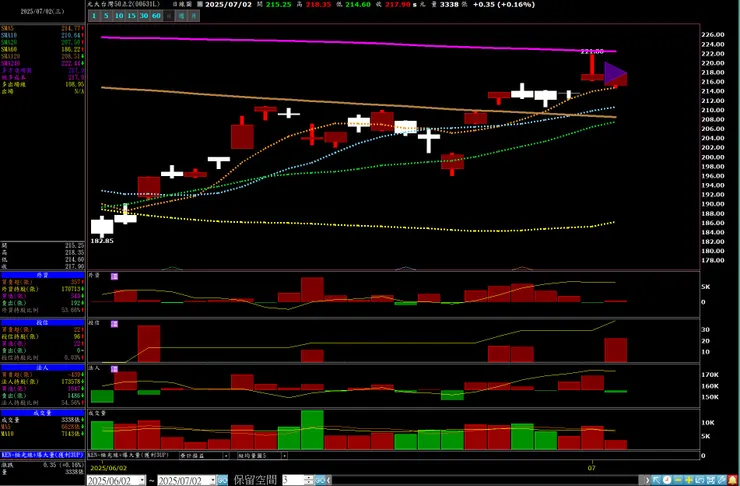Click the drawing pen icon

[722, 480]
